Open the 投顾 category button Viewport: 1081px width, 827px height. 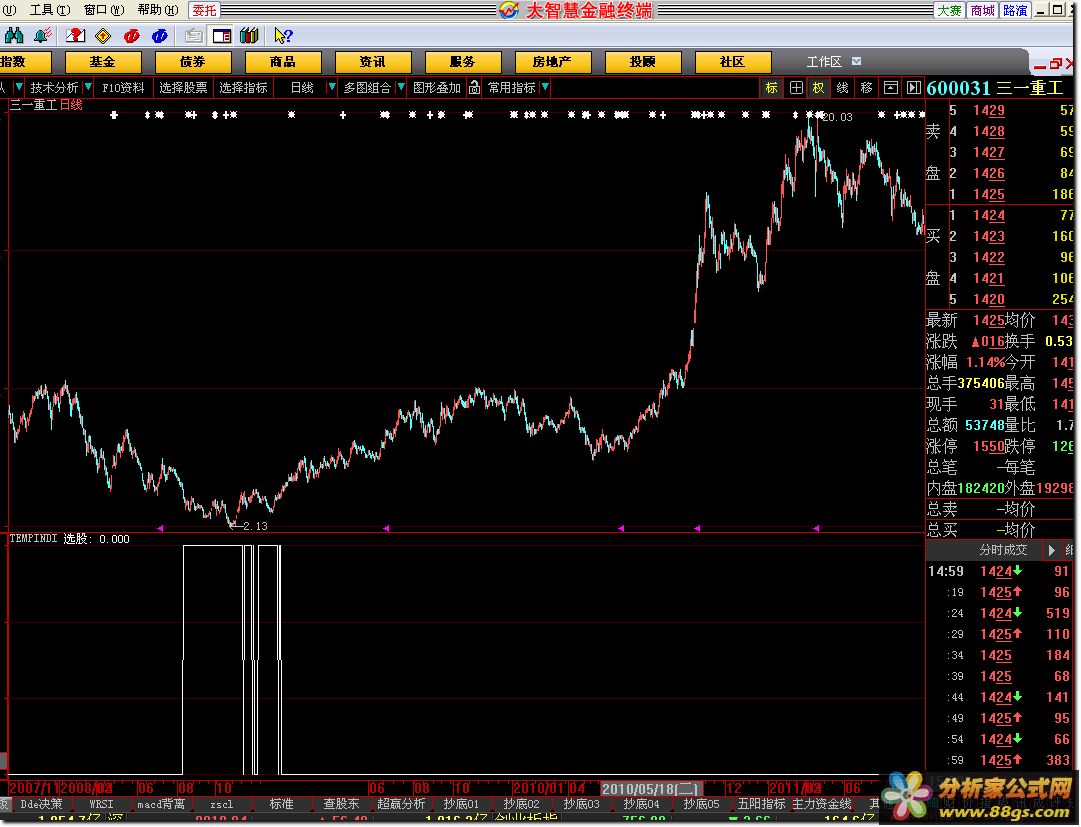coord(643,62)
